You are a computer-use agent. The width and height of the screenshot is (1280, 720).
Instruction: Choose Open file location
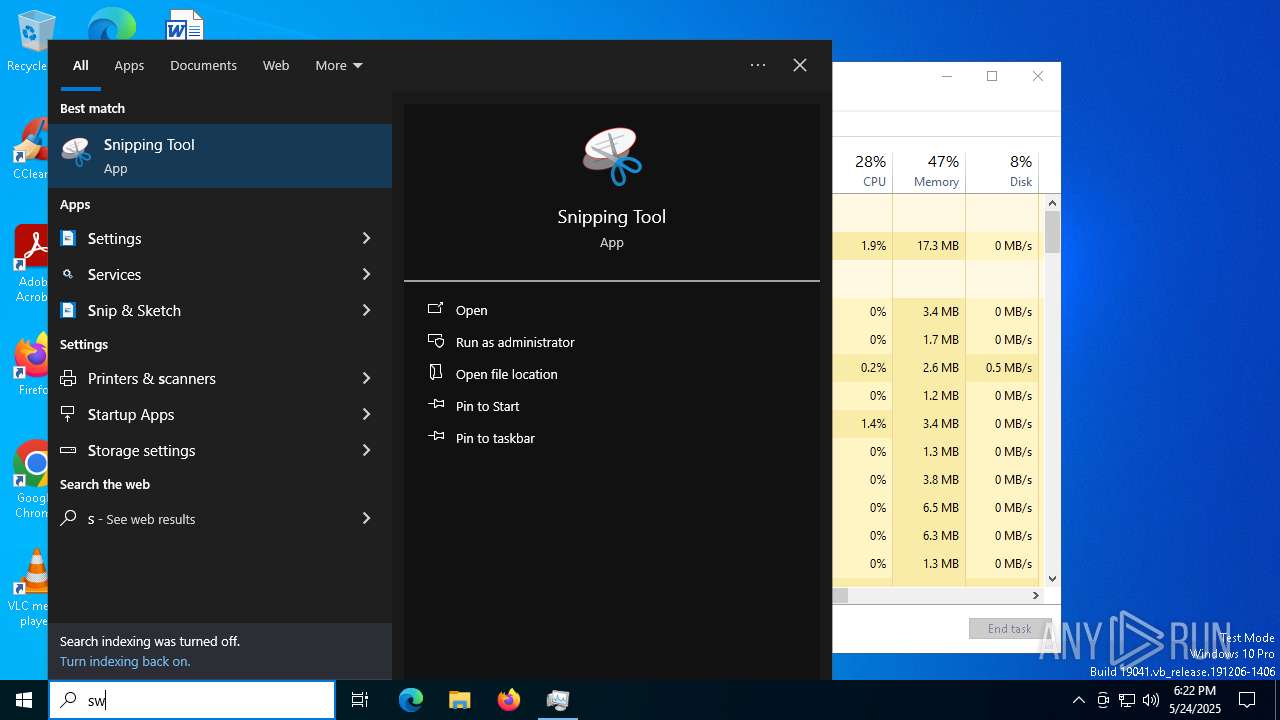click(507, 374)
